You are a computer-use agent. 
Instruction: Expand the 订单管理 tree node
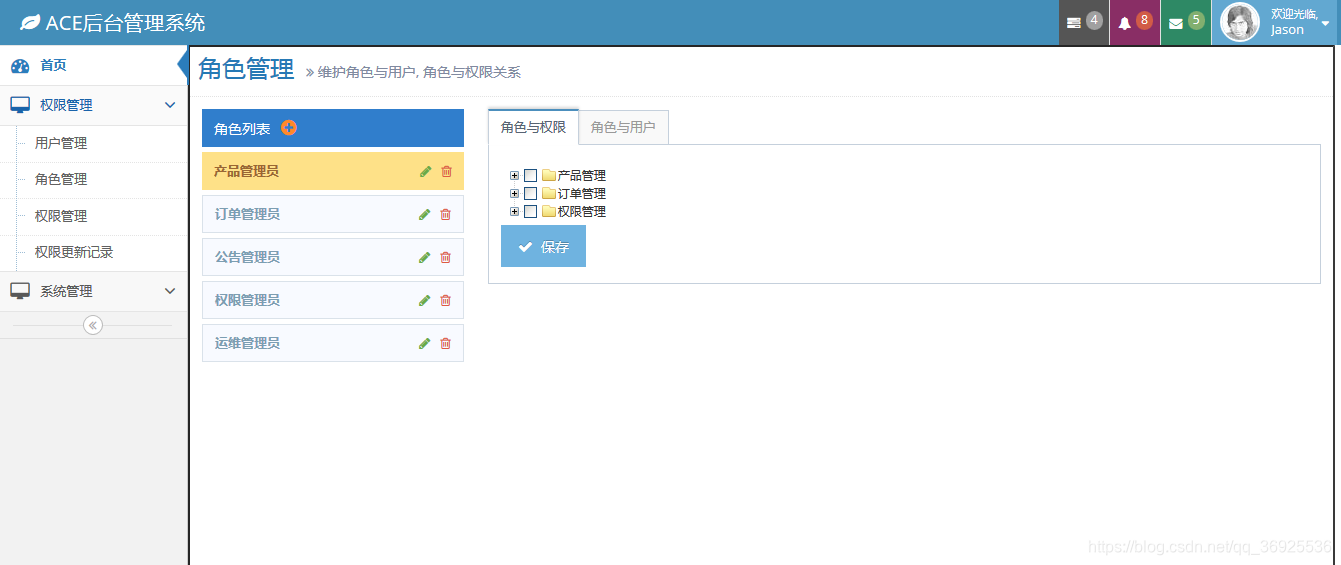click(x=515, y=193)
